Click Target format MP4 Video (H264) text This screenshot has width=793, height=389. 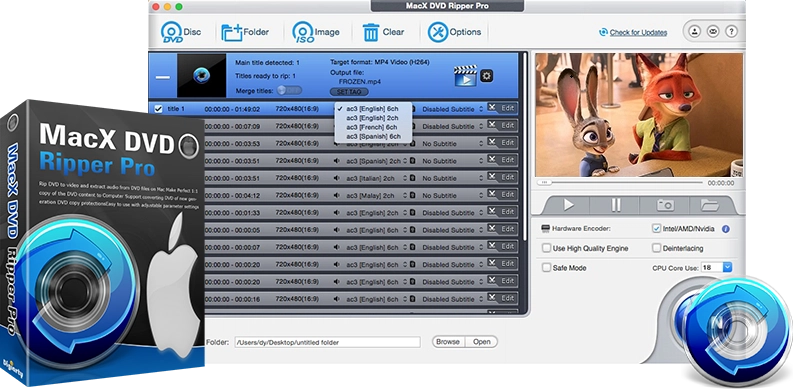(380, 62)
